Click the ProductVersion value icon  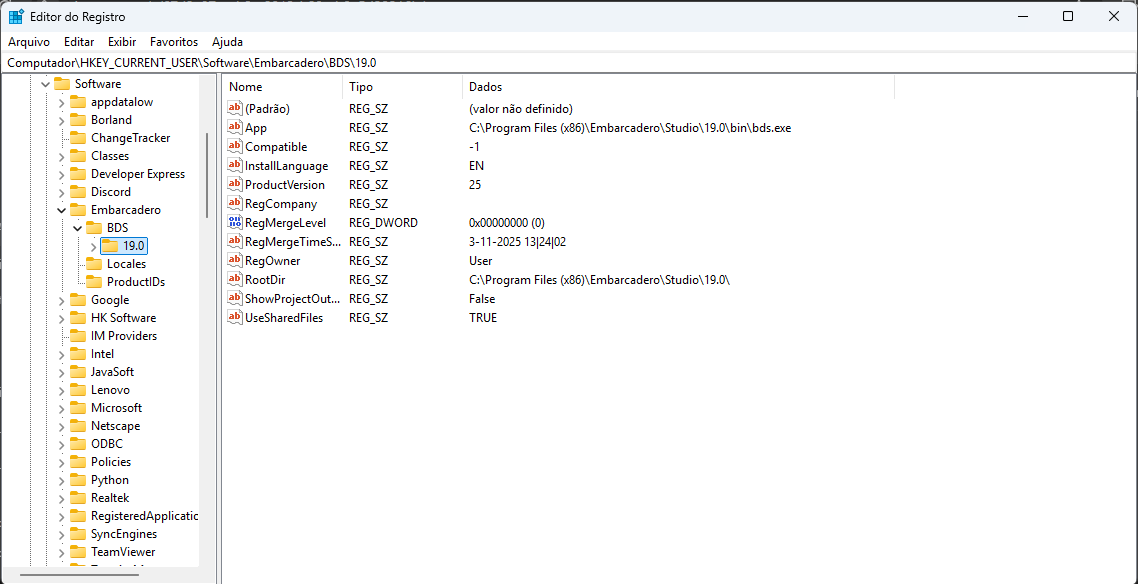234,185
